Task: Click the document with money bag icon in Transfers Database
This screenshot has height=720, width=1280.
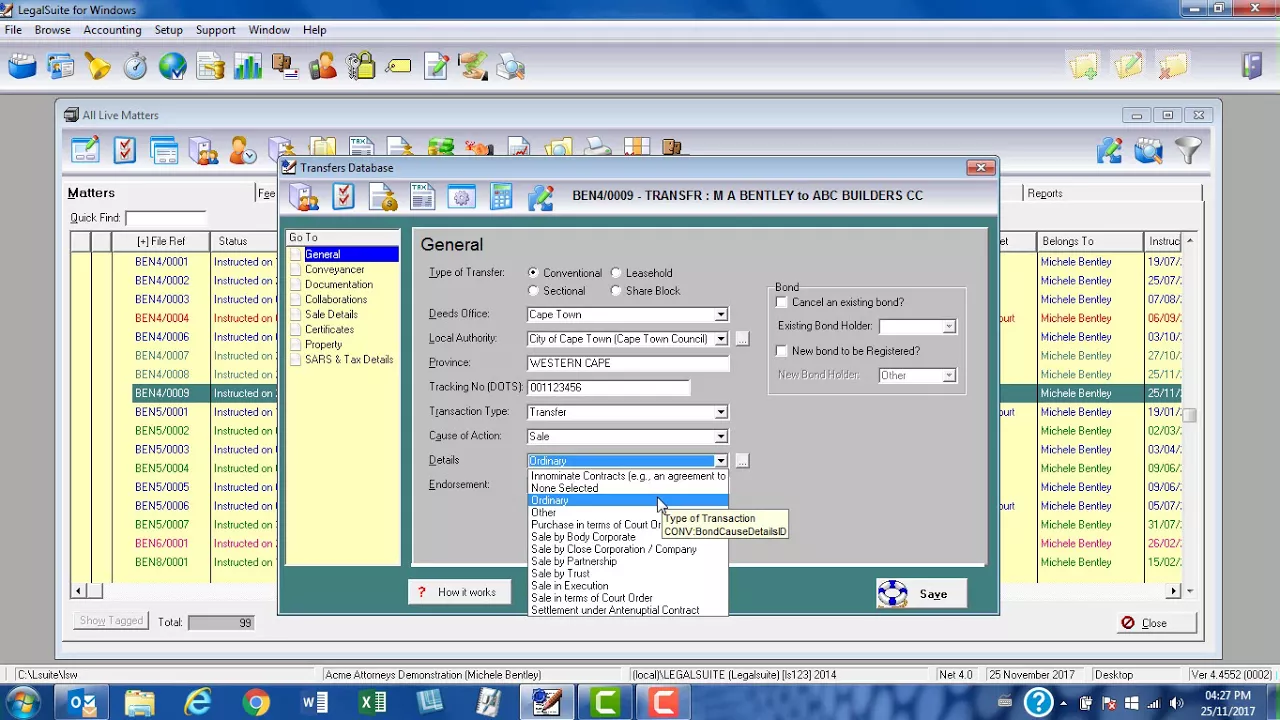Action: (x=383, y=197)
